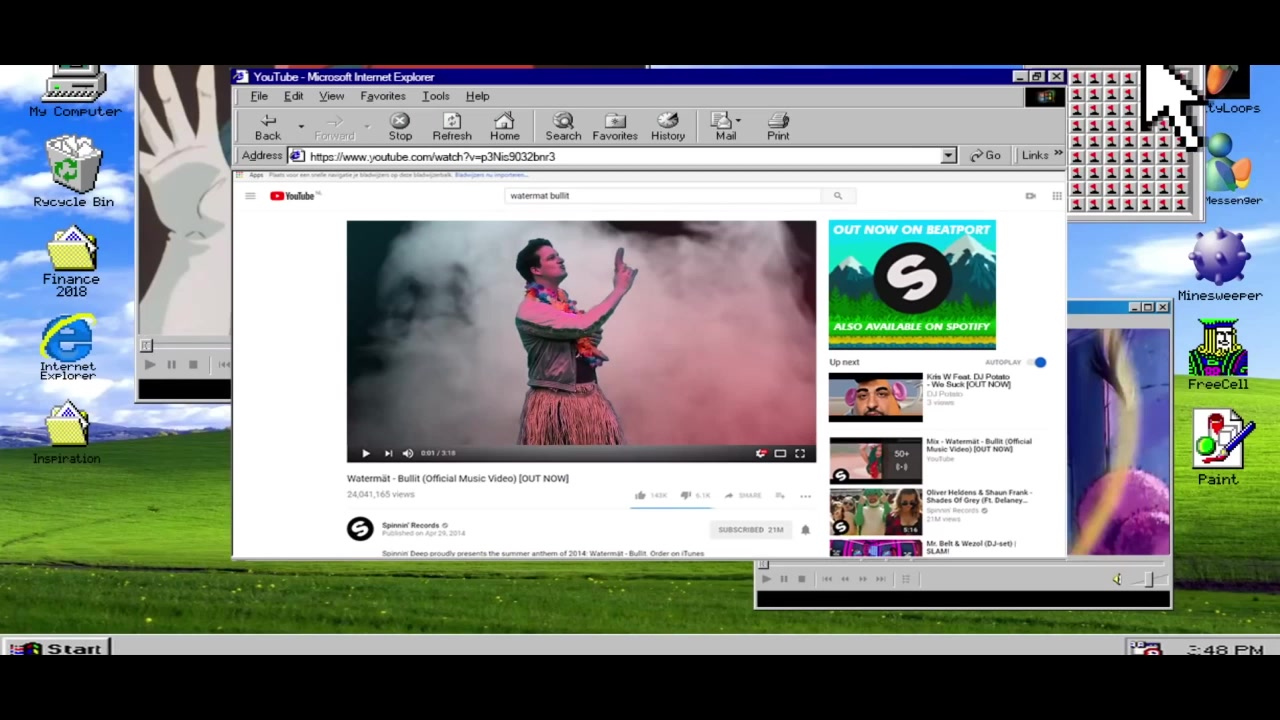Click the SHARE button under the video
This screenshot has height=720, width=1280.
(743, 495)
